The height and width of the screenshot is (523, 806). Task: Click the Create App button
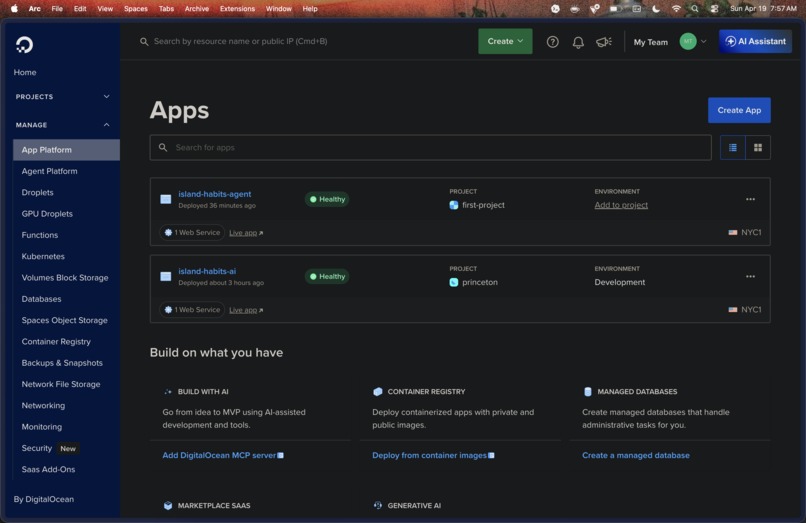coord(739,110)
